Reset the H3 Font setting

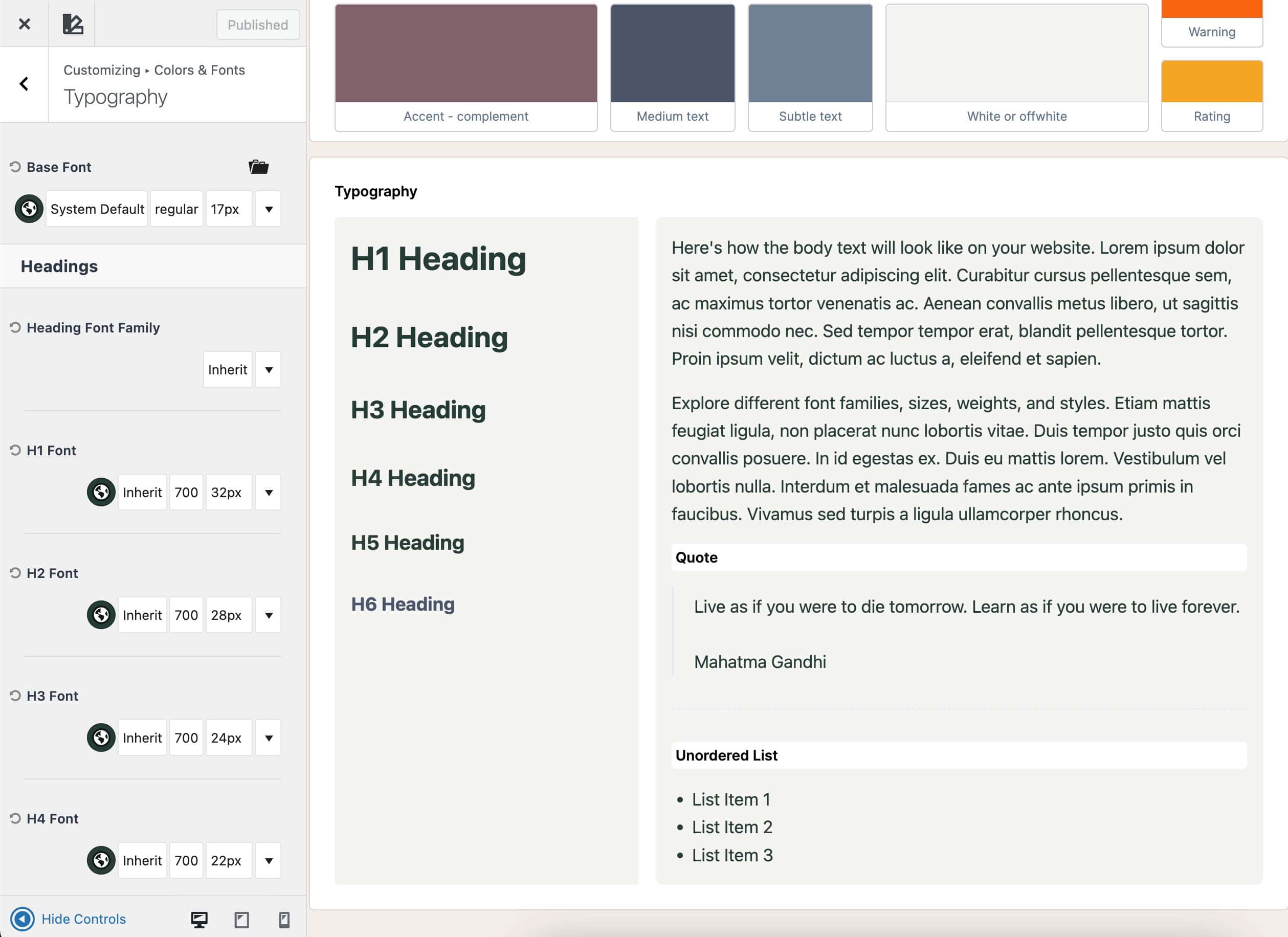(x=15, y=695)
